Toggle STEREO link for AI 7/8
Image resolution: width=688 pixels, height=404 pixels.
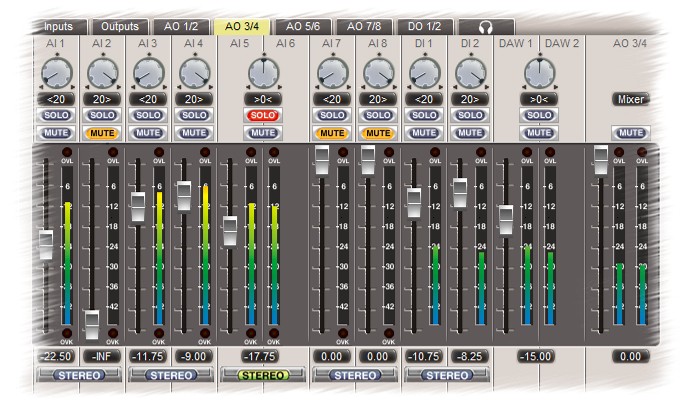pyautogui.click(x=355, y=375)
